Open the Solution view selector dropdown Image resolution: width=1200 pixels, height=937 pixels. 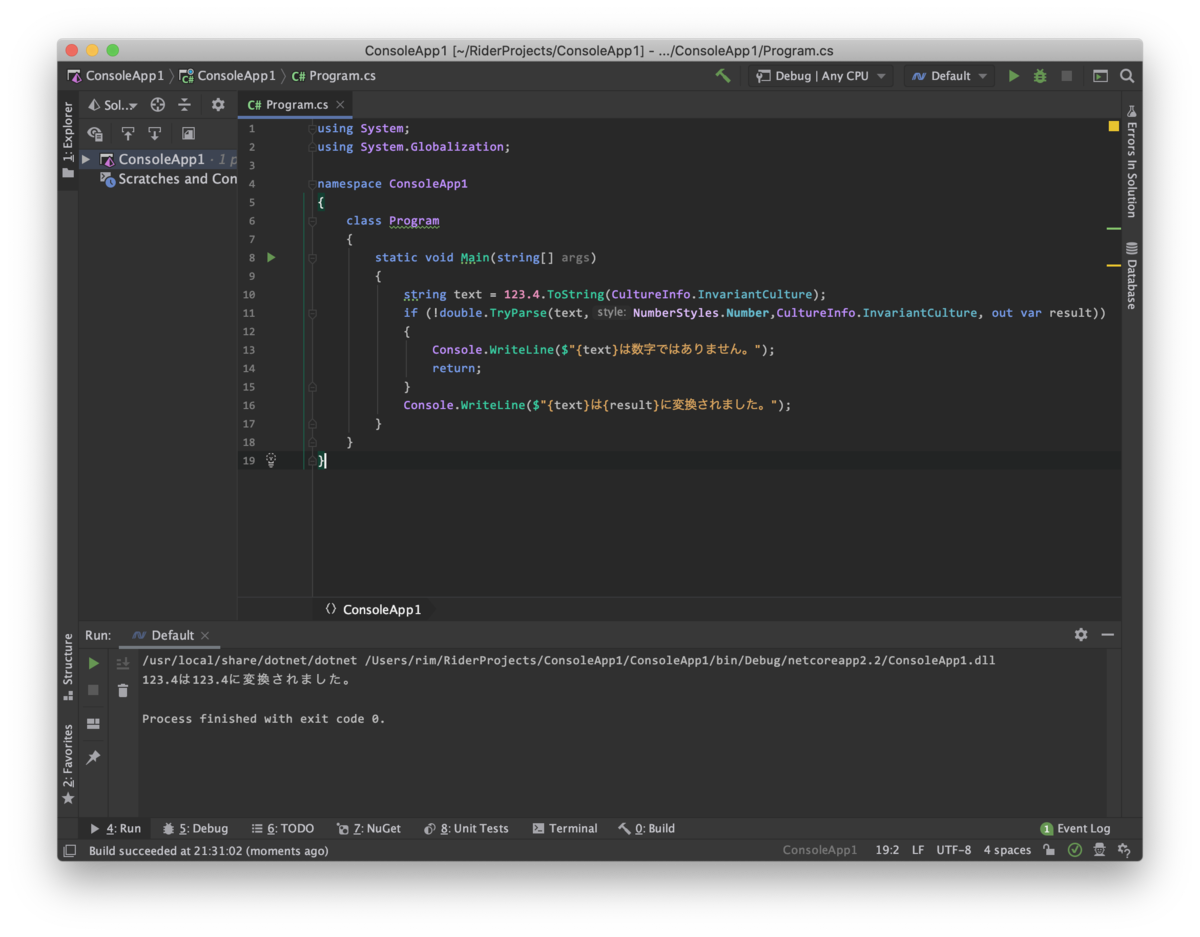pyautogui.click(x=113, y=105)
